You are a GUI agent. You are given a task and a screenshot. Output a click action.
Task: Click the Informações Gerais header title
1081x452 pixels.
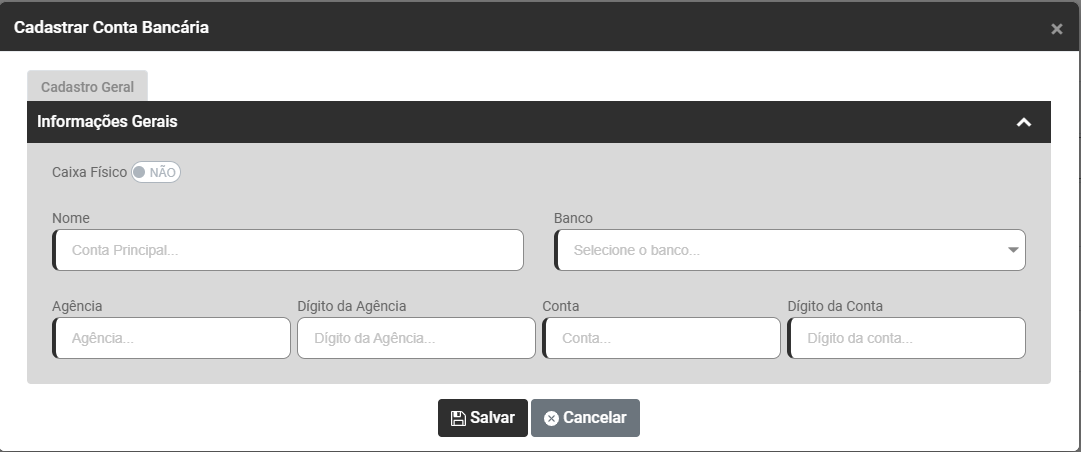107,122
